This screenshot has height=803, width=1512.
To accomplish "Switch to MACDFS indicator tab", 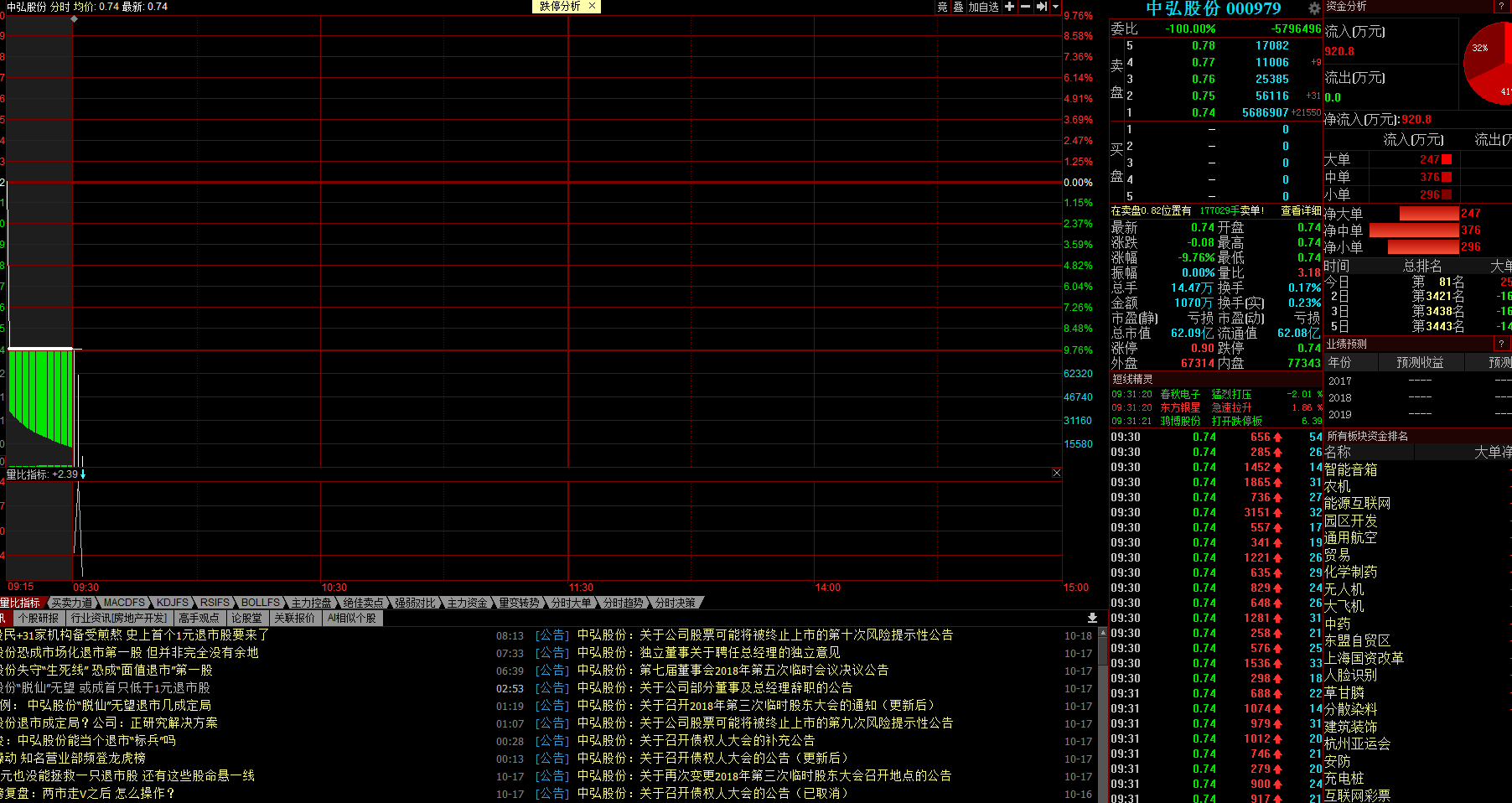I will (124, 603).
